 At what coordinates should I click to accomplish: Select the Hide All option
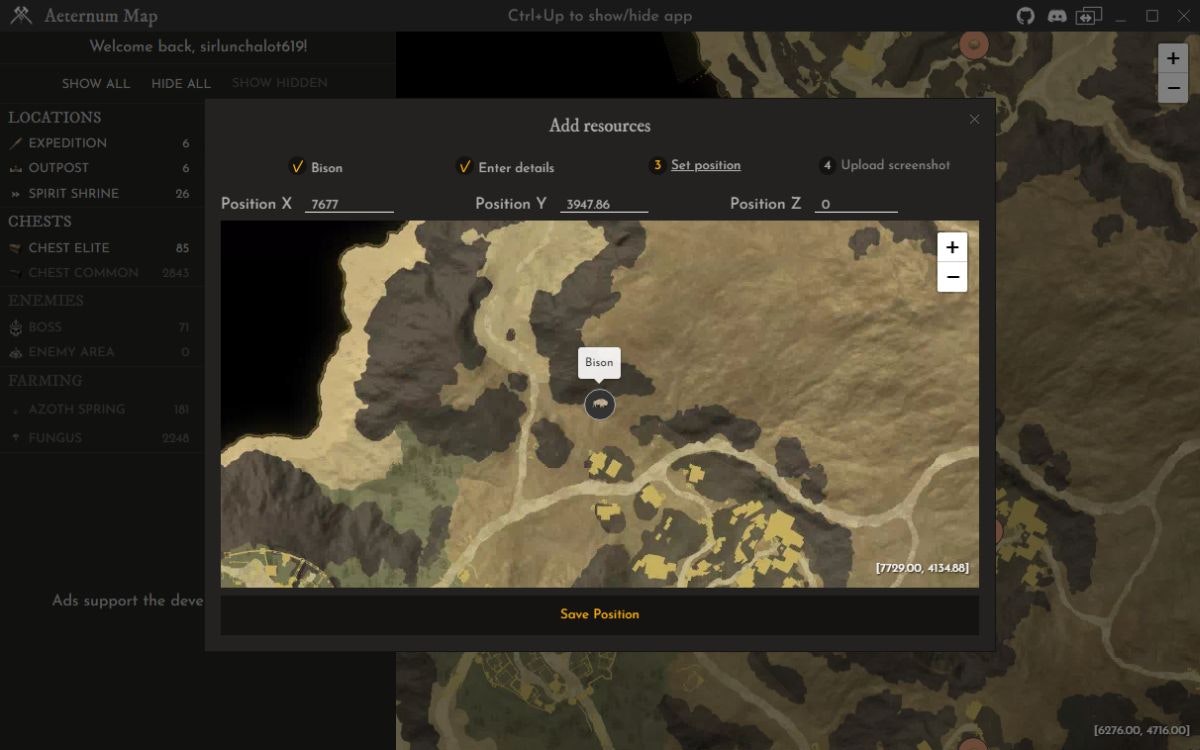(x=181, y=84)
